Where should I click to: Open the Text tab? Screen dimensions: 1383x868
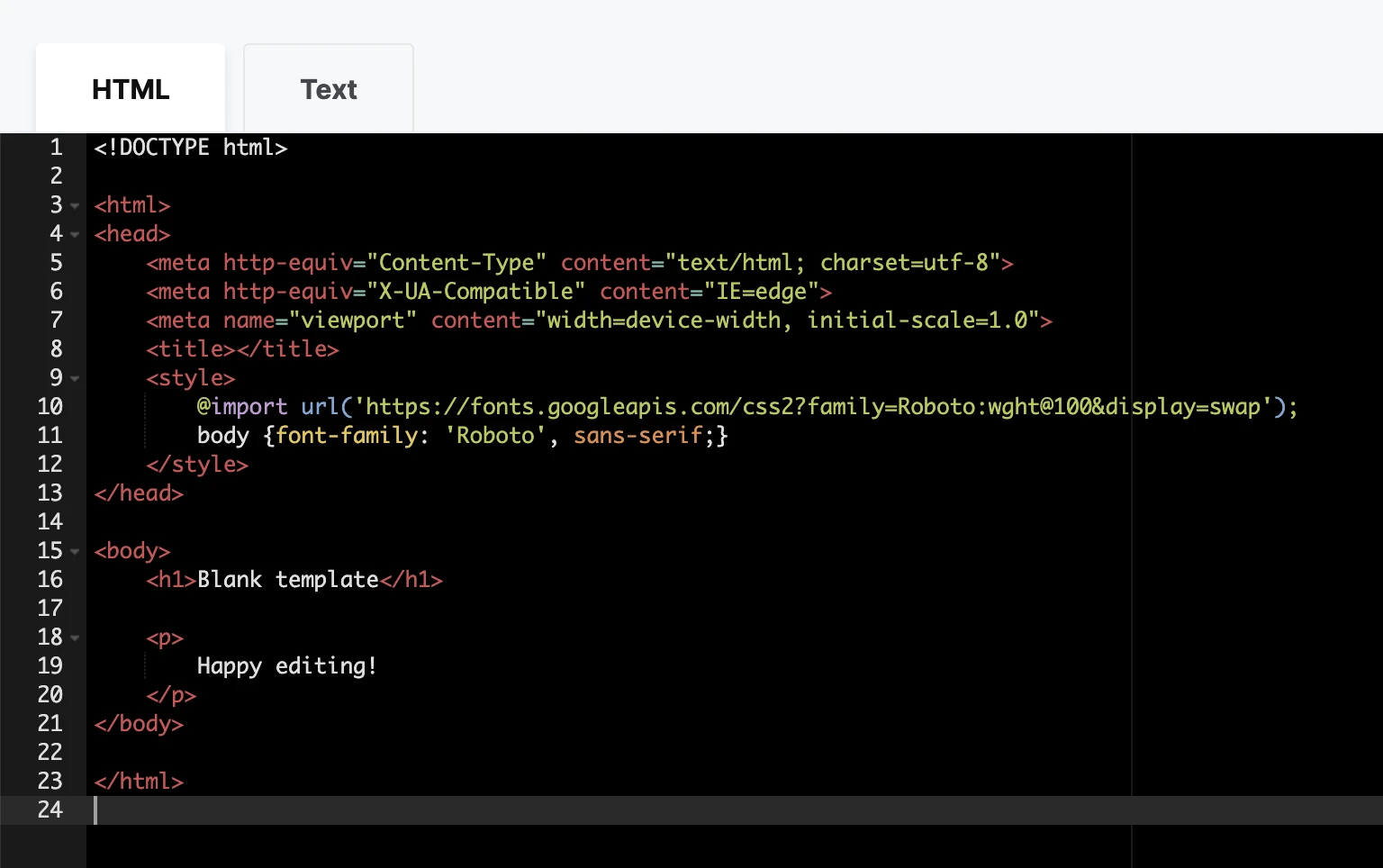[x=329, y=89]
